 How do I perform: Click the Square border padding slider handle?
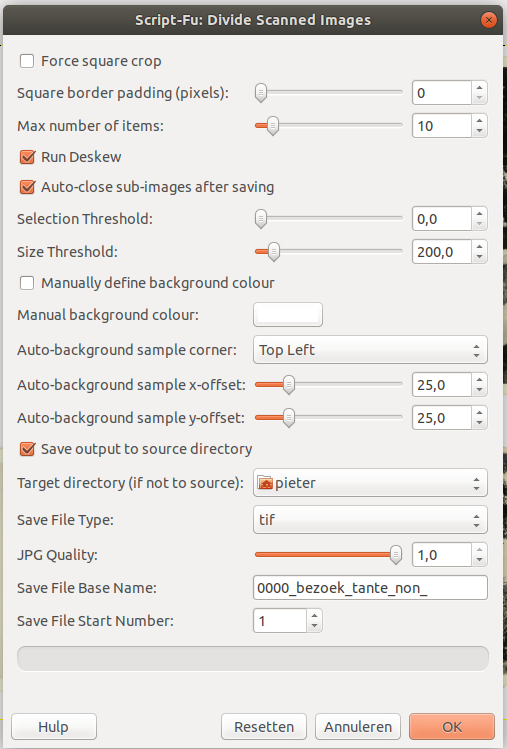coord(260,93)
